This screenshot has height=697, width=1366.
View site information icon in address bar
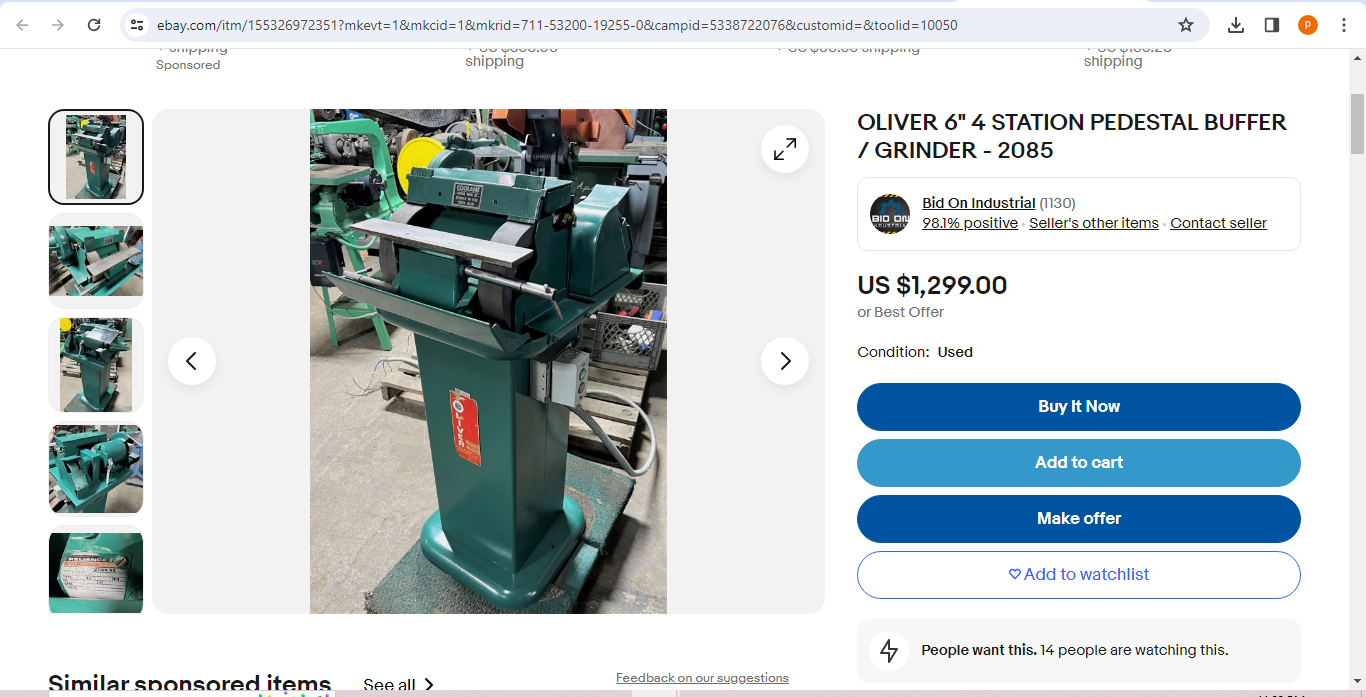[137, 25]
